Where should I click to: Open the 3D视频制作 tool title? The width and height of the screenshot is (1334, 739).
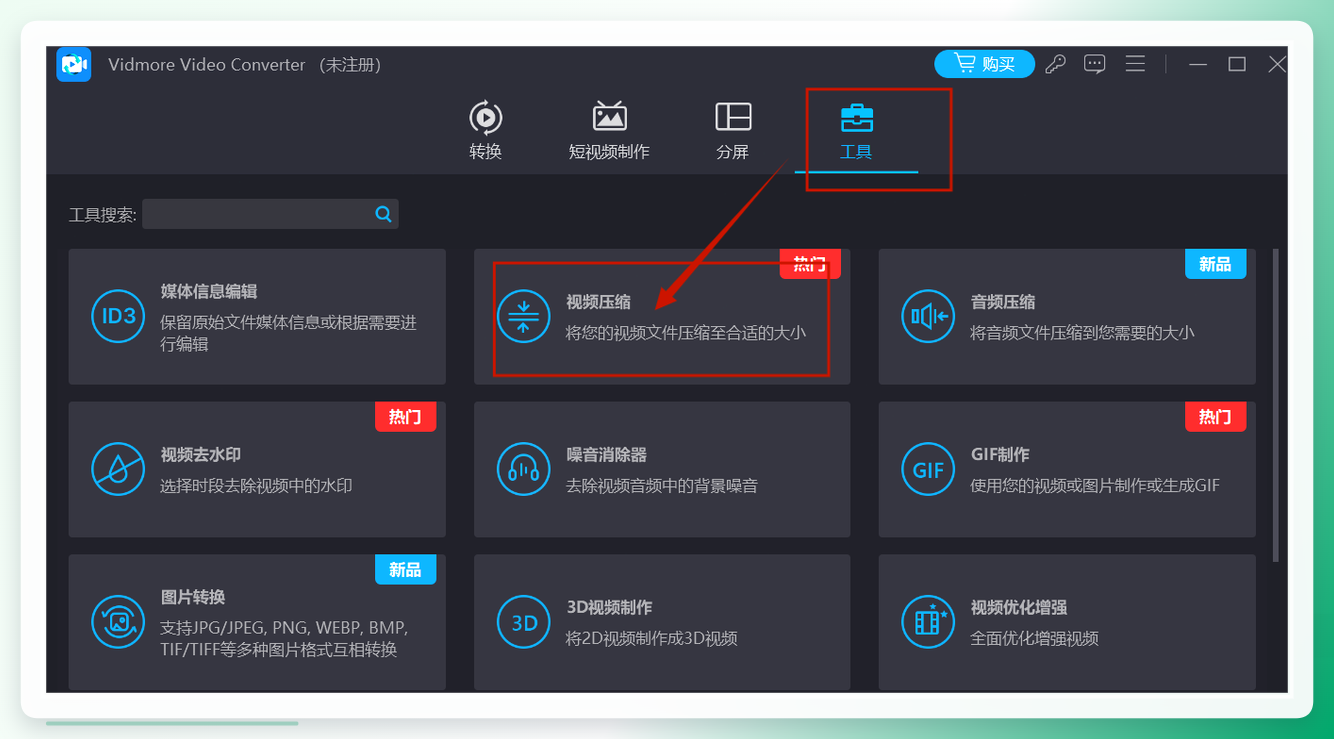pos(609,607)
